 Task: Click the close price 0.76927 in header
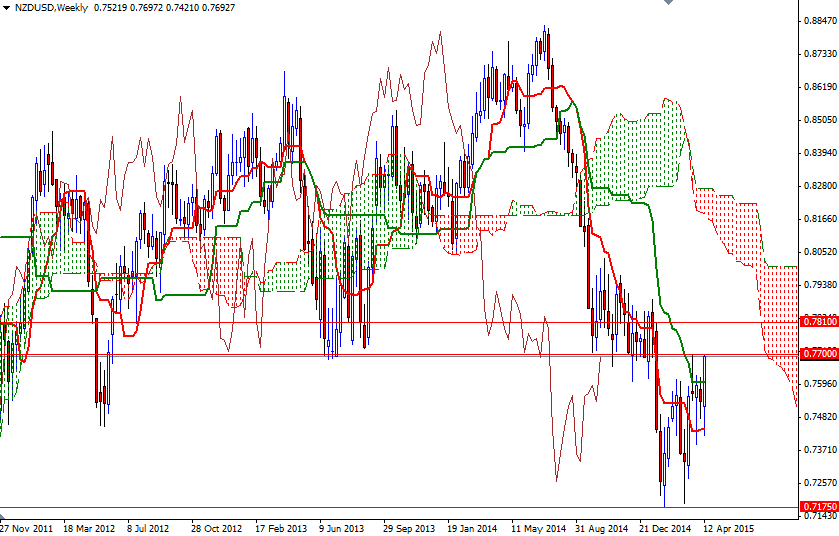[218, 8]
